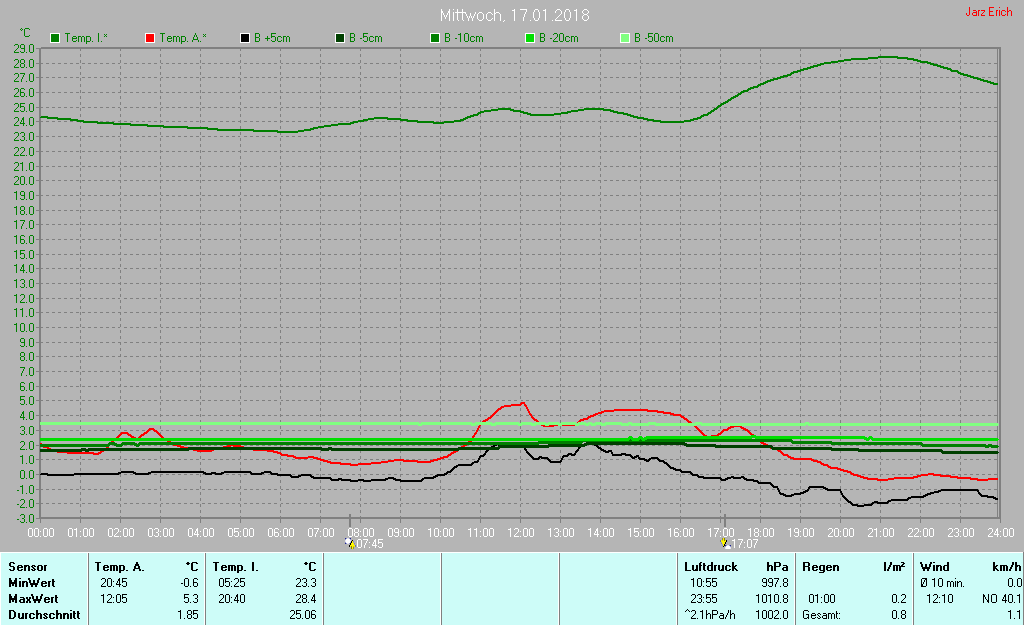The width and height of the screenshot is (1024, 625).
Task: Click the MaxWert row label
Action: click(32, 599)
